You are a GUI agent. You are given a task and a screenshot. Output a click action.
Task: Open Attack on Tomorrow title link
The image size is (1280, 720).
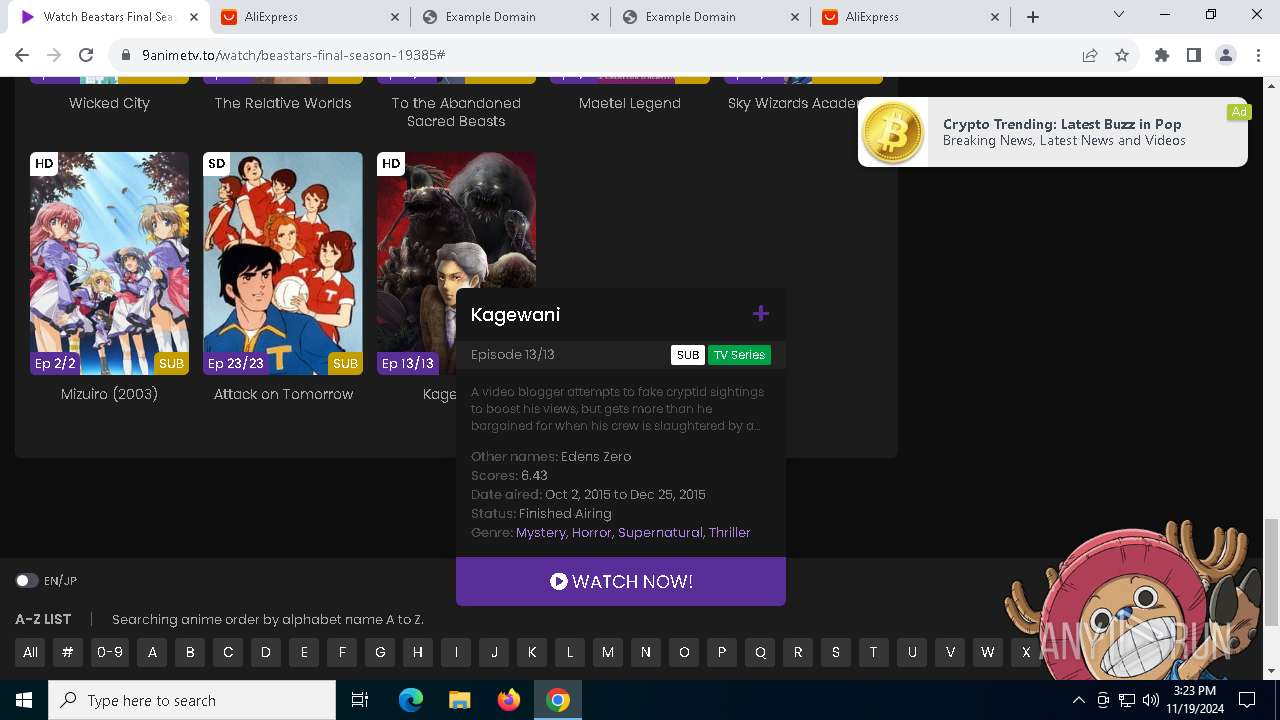coord(283,394)
